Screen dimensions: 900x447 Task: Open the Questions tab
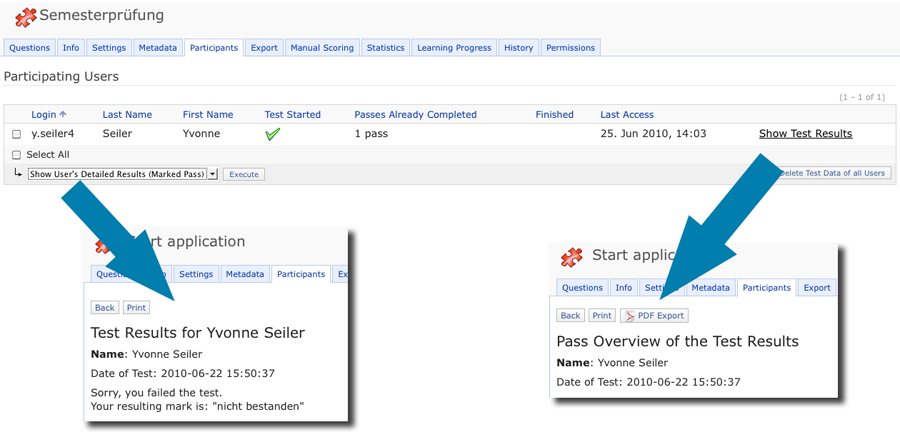[30, 48]
